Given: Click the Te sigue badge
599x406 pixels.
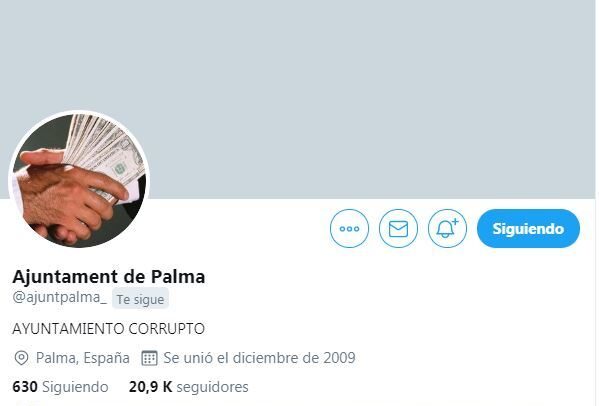Looking at the screenshot, I should [x=140, y=299].
